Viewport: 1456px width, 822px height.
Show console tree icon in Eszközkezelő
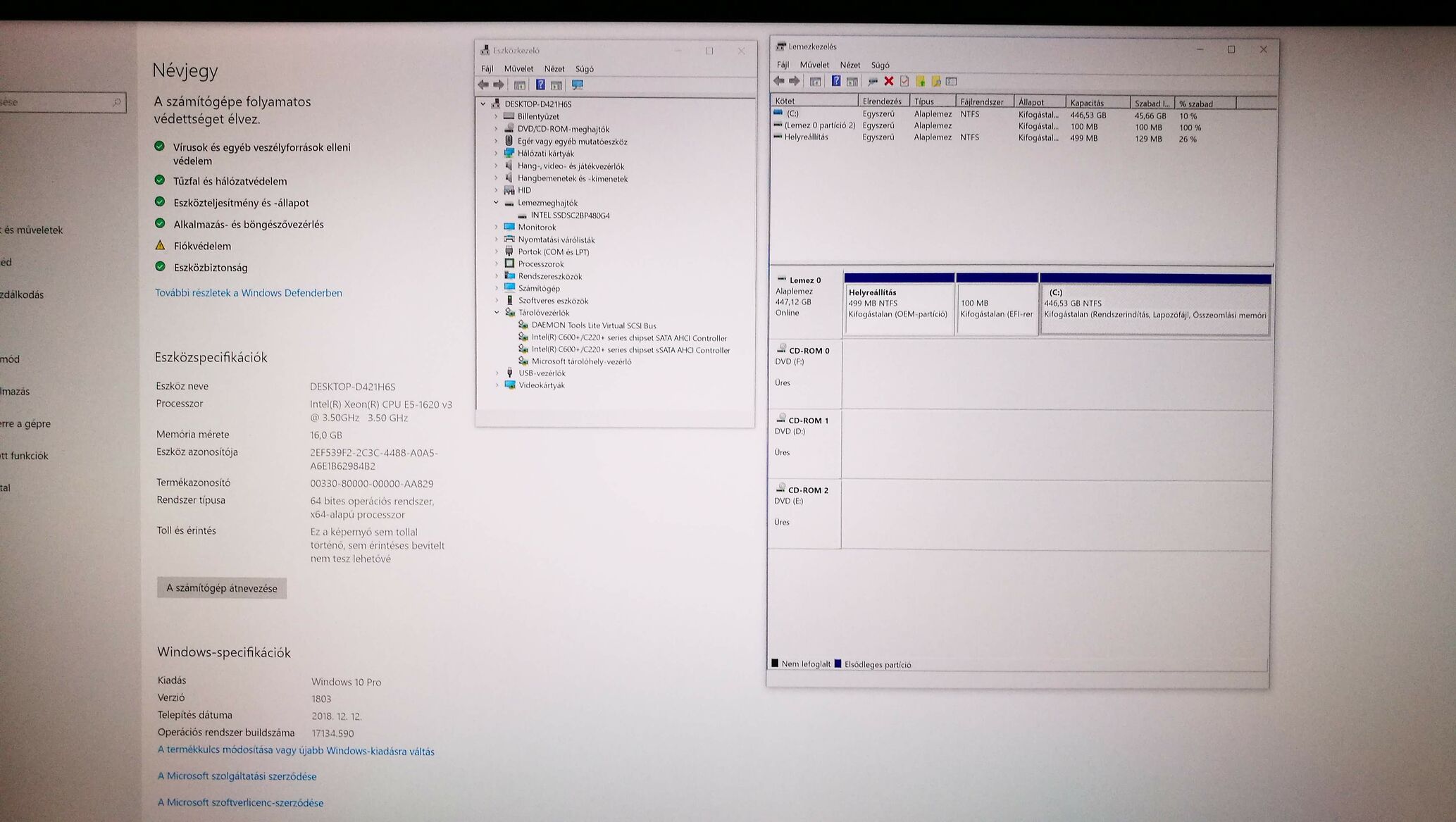[520, 85]
